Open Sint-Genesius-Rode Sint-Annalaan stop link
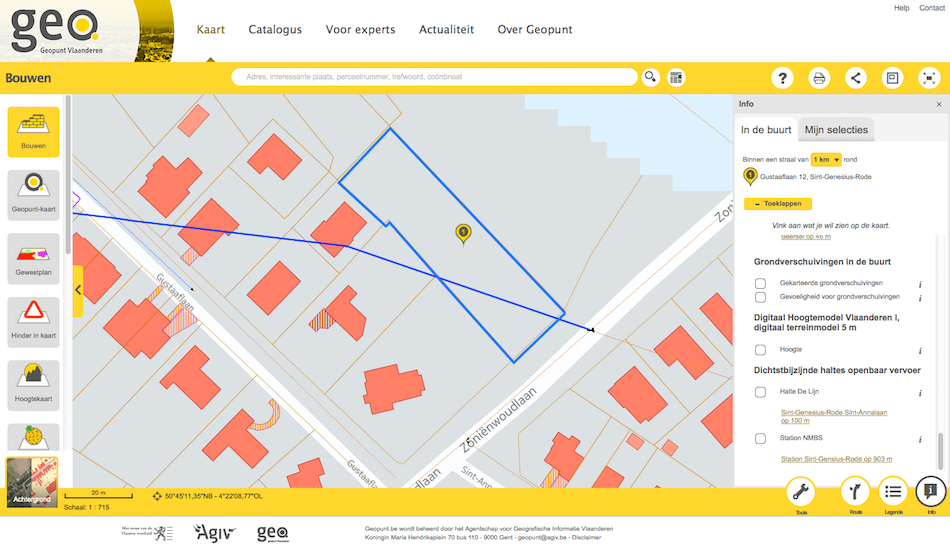This screenshot has width=950, height=545. [834, 416]
